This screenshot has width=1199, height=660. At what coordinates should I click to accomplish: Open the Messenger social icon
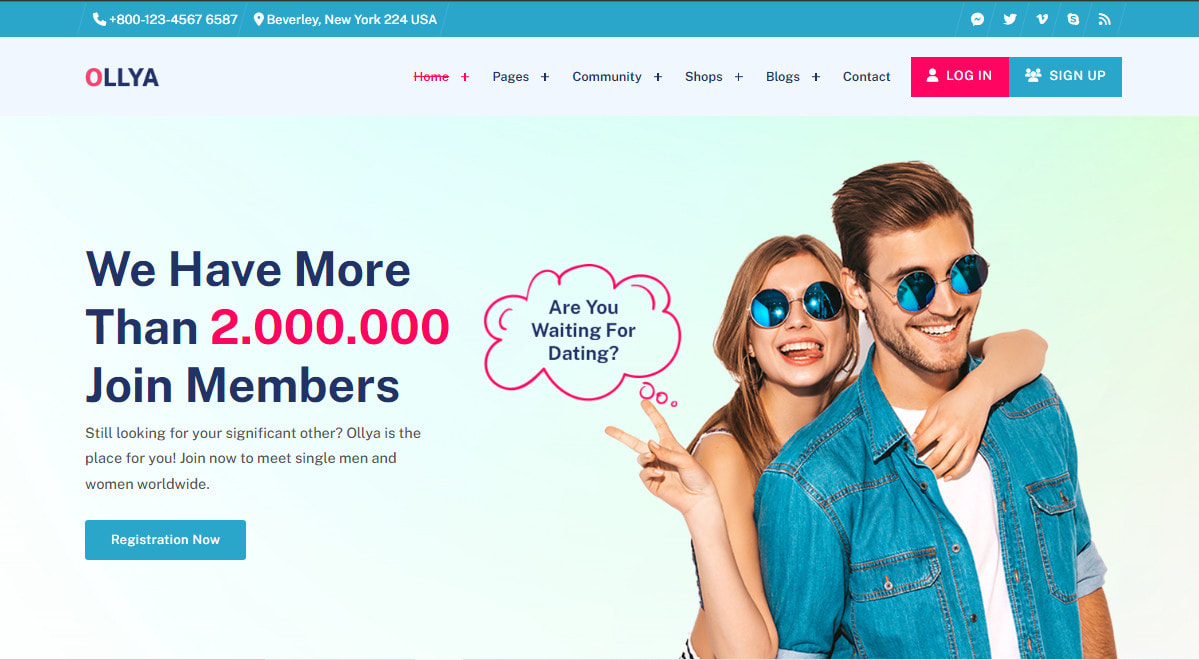(977, 19)
